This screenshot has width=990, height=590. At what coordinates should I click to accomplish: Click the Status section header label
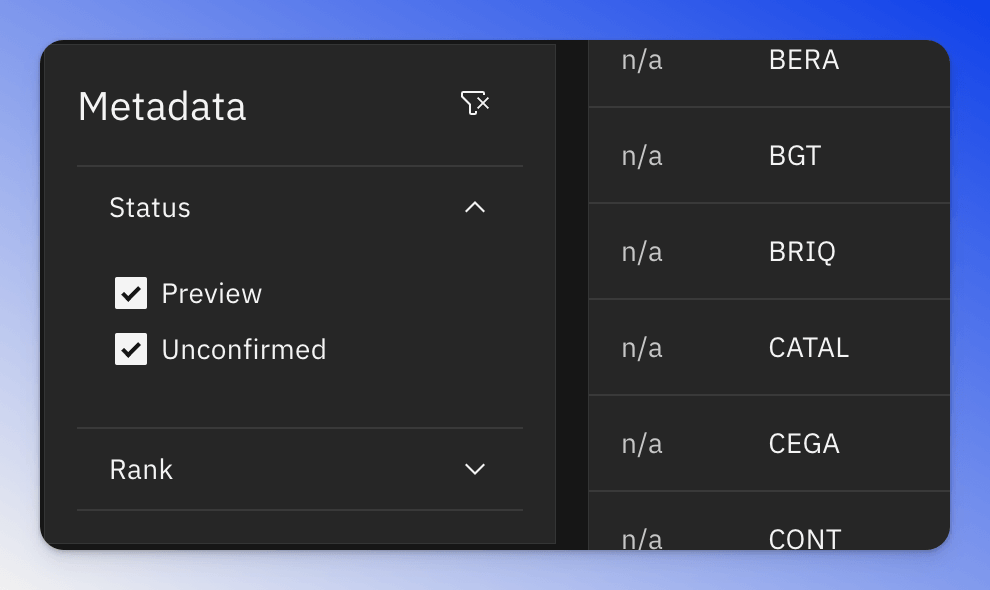click(150, 208)
